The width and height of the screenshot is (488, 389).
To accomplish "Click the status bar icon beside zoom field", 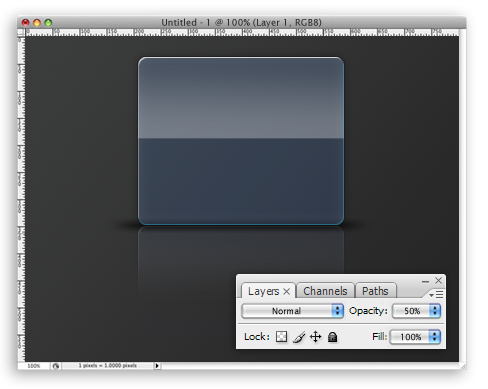I will pos(56,366).
